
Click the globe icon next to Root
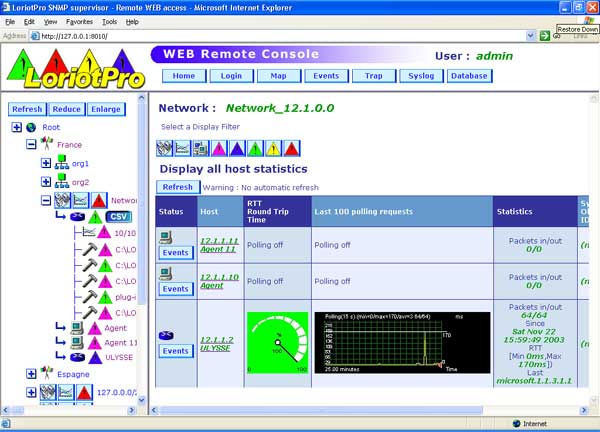(32, 128)
